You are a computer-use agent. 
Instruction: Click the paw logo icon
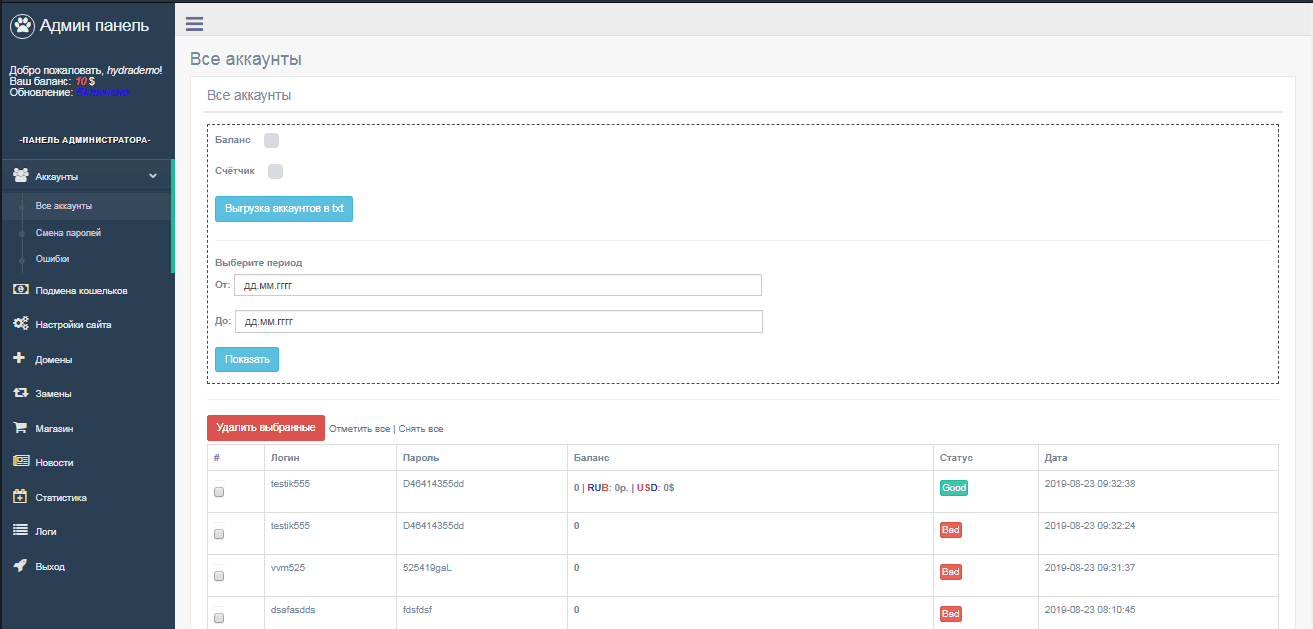(22, 26)
